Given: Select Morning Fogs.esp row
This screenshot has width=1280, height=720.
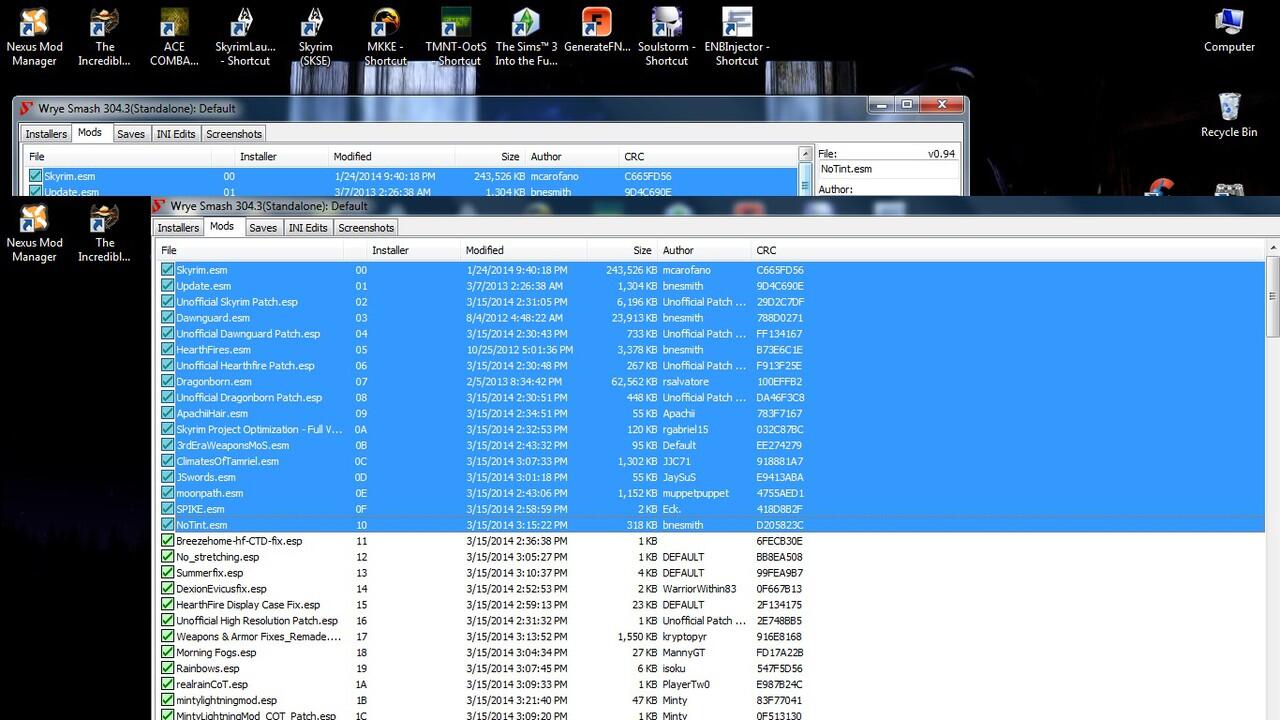Looking at the screenshot, I should [x=709, y=653].
